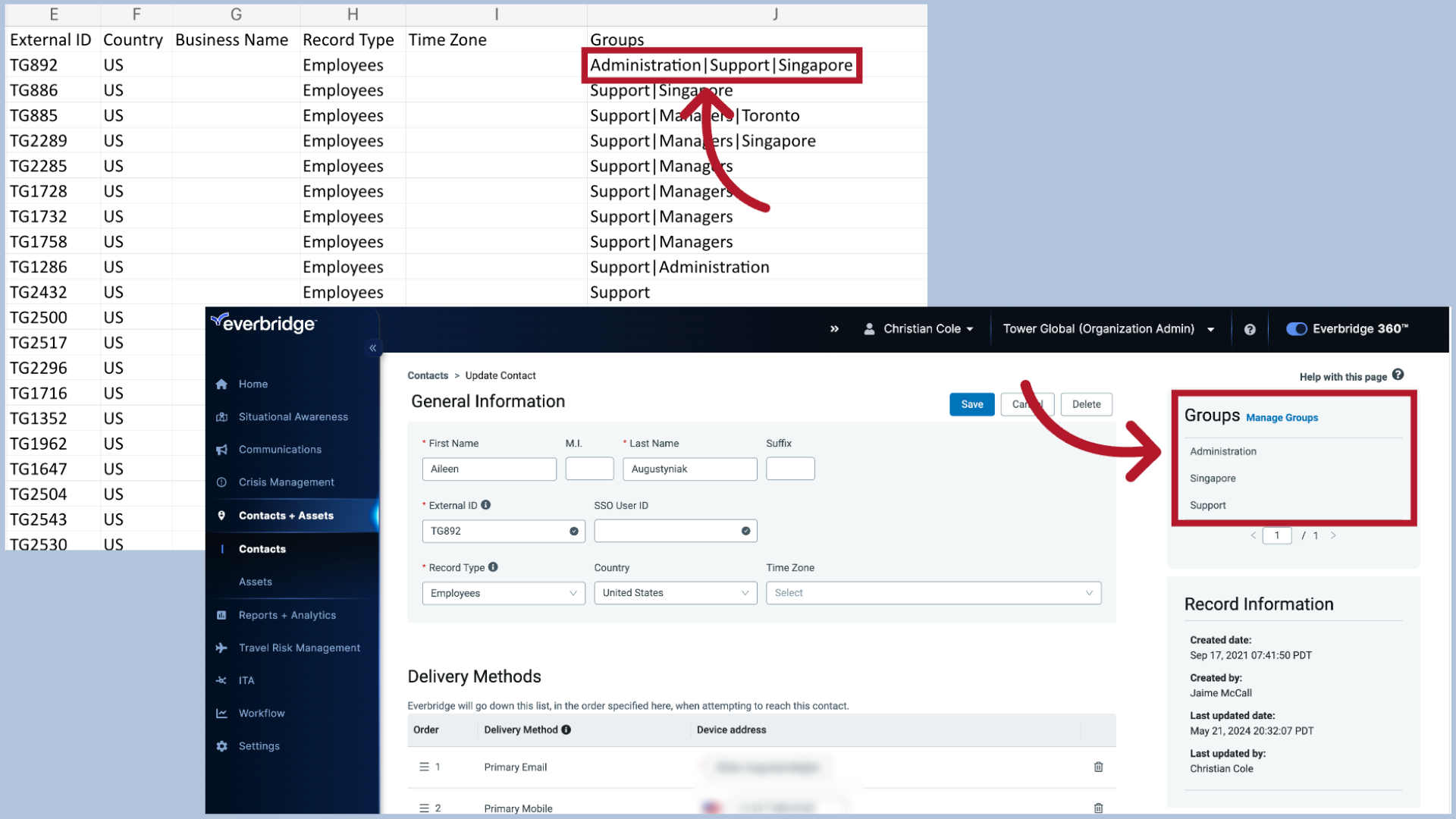
Task: Select the Communications megaphone icon
Action: point(221,449)
